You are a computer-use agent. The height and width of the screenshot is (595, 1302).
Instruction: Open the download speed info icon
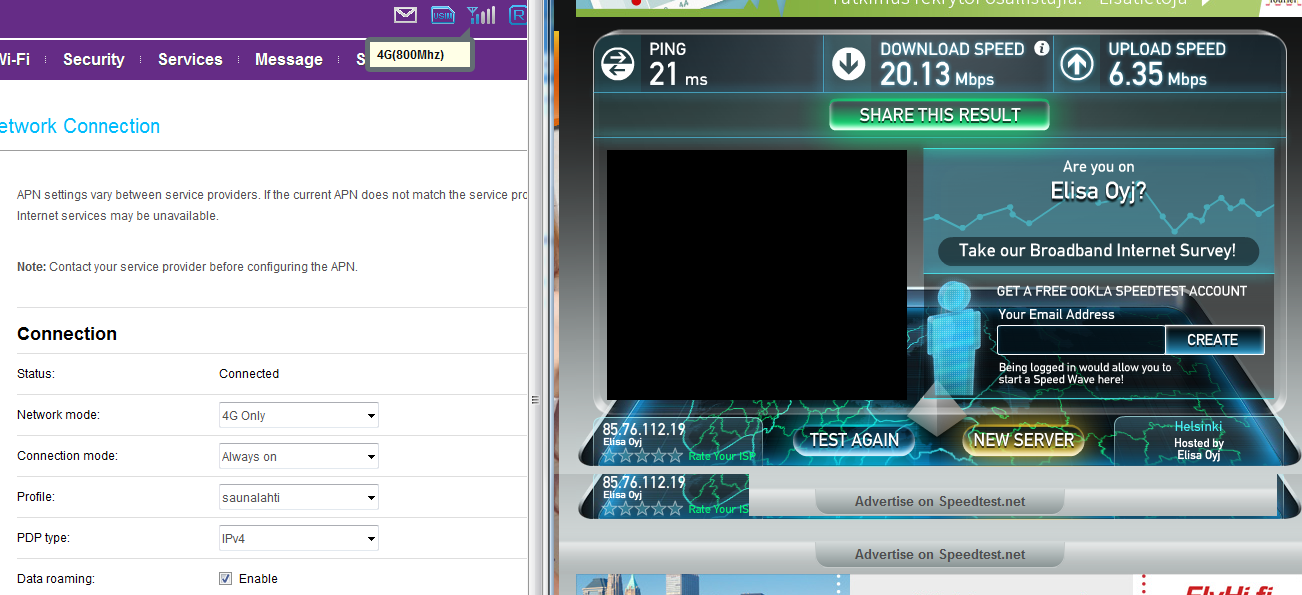pyautogui.click(x=1041, y=48)
